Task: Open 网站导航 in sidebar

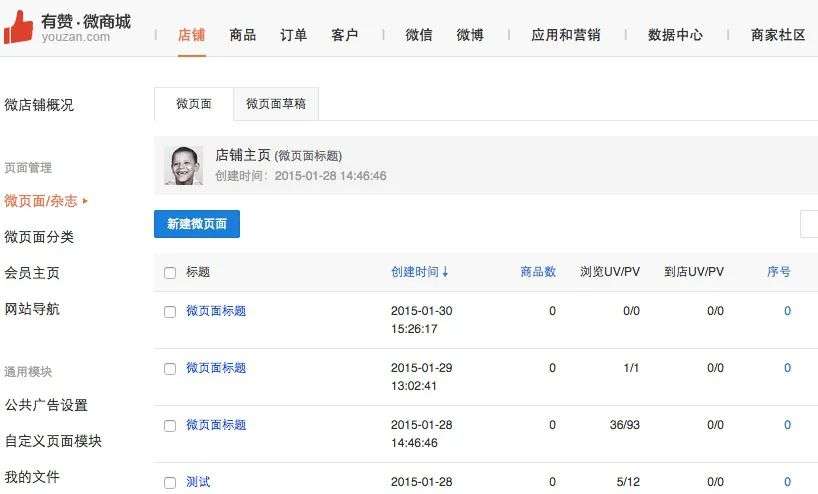Action: pyautogui.click(x=32, y=309)
